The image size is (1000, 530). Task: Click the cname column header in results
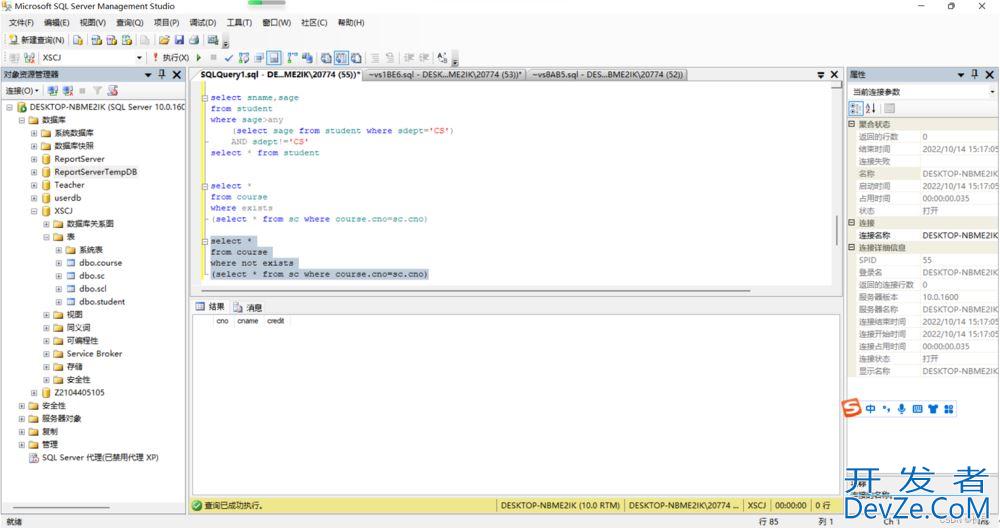click(247, 321)
